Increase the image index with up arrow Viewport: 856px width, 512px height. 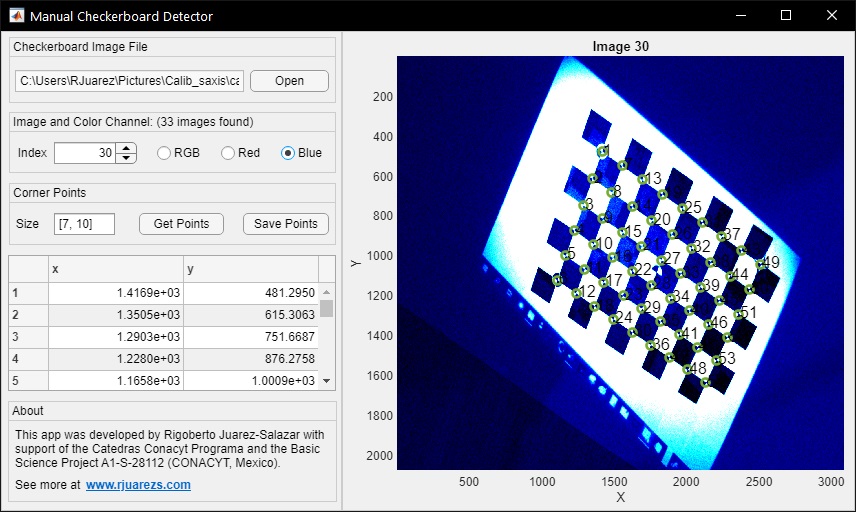pyautogui.click(x=126, y=148)
